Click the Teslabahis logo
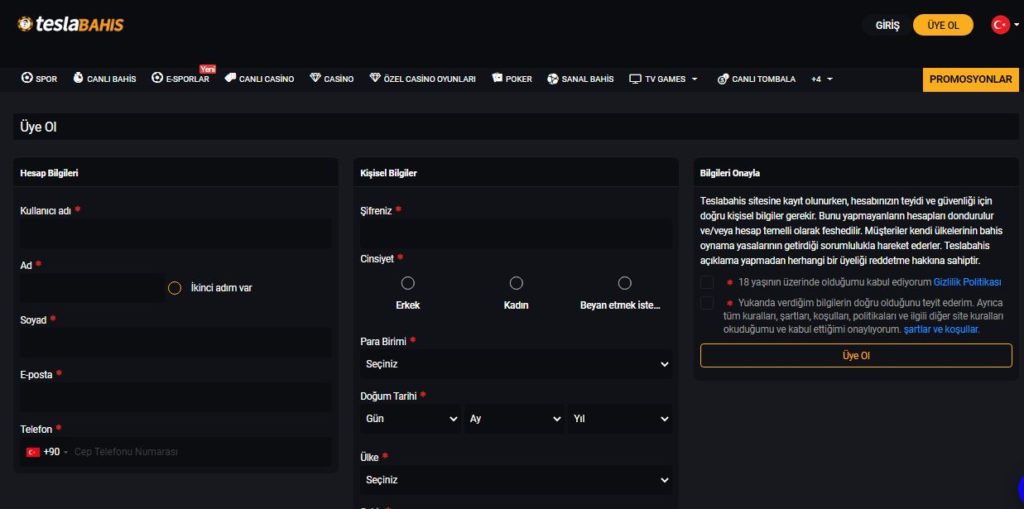This screenshot has height=509, width=1024. pos(71,25)
